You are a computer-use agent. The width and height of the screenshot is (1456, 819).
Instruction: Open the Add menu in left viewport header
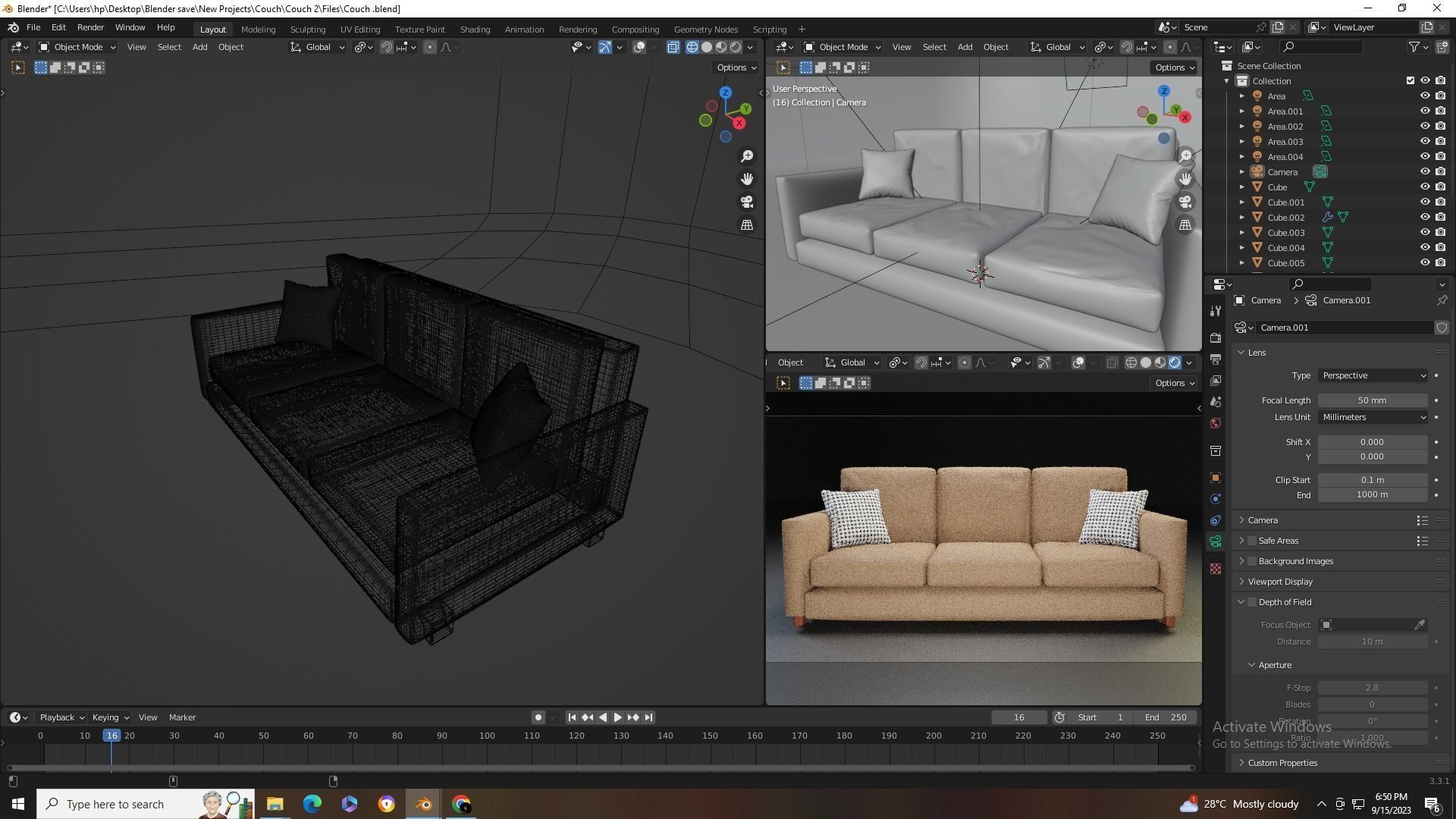(199, 47)
